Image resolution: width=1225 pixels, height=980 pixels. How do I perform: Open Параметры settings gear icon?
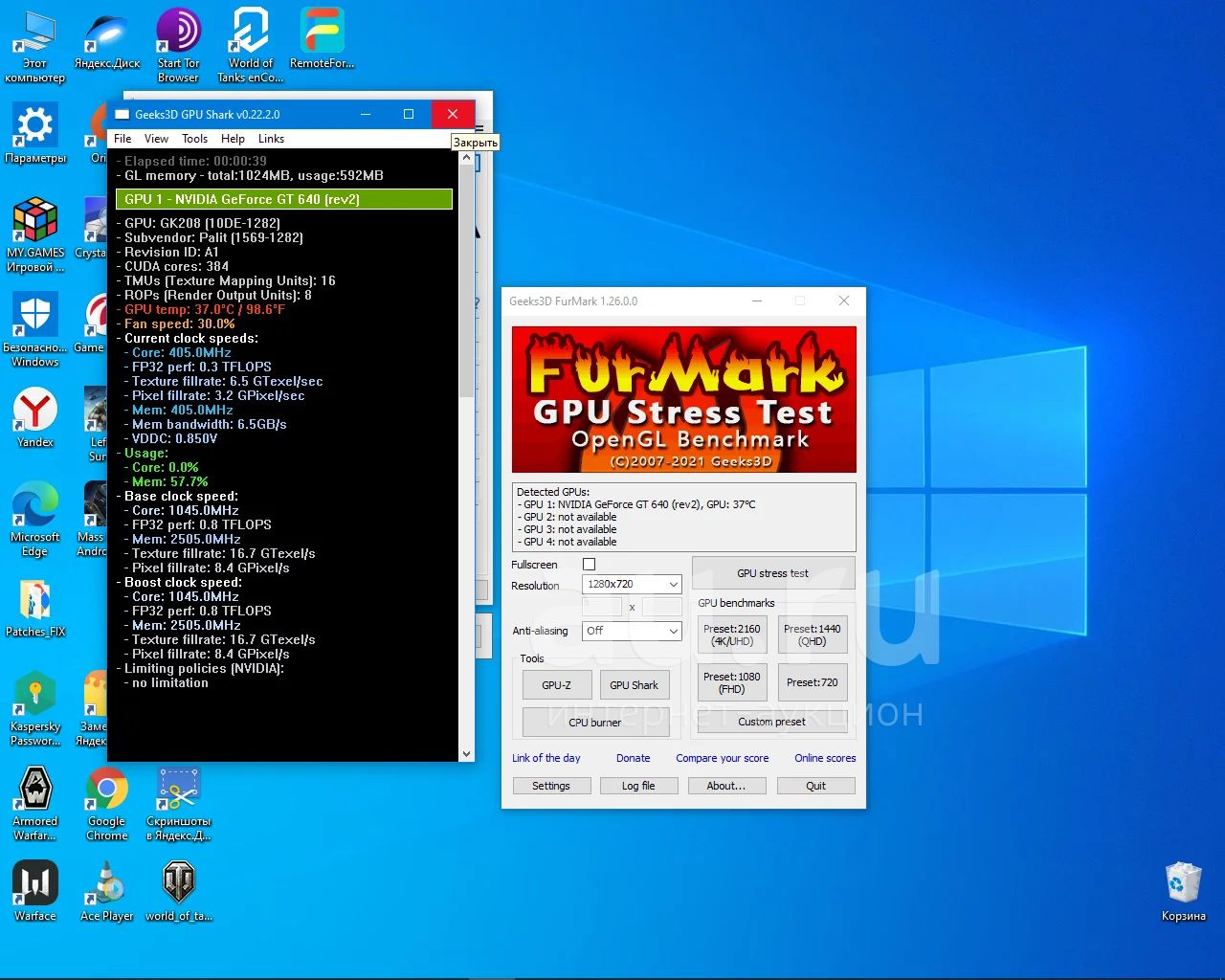[x=35, y=134]
